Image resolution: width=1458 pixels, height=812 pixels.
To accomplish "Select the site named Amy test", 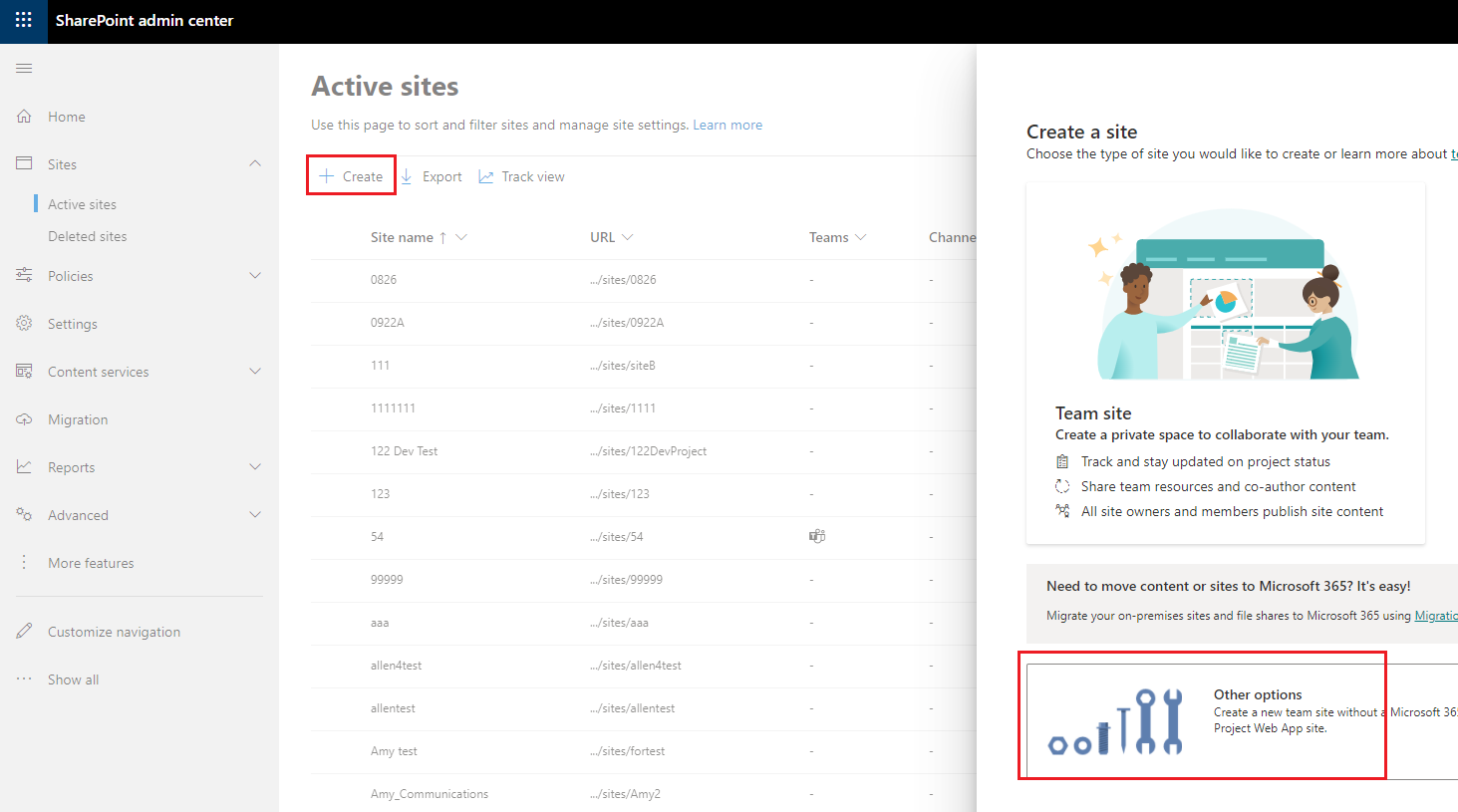I will click(394, 751).
